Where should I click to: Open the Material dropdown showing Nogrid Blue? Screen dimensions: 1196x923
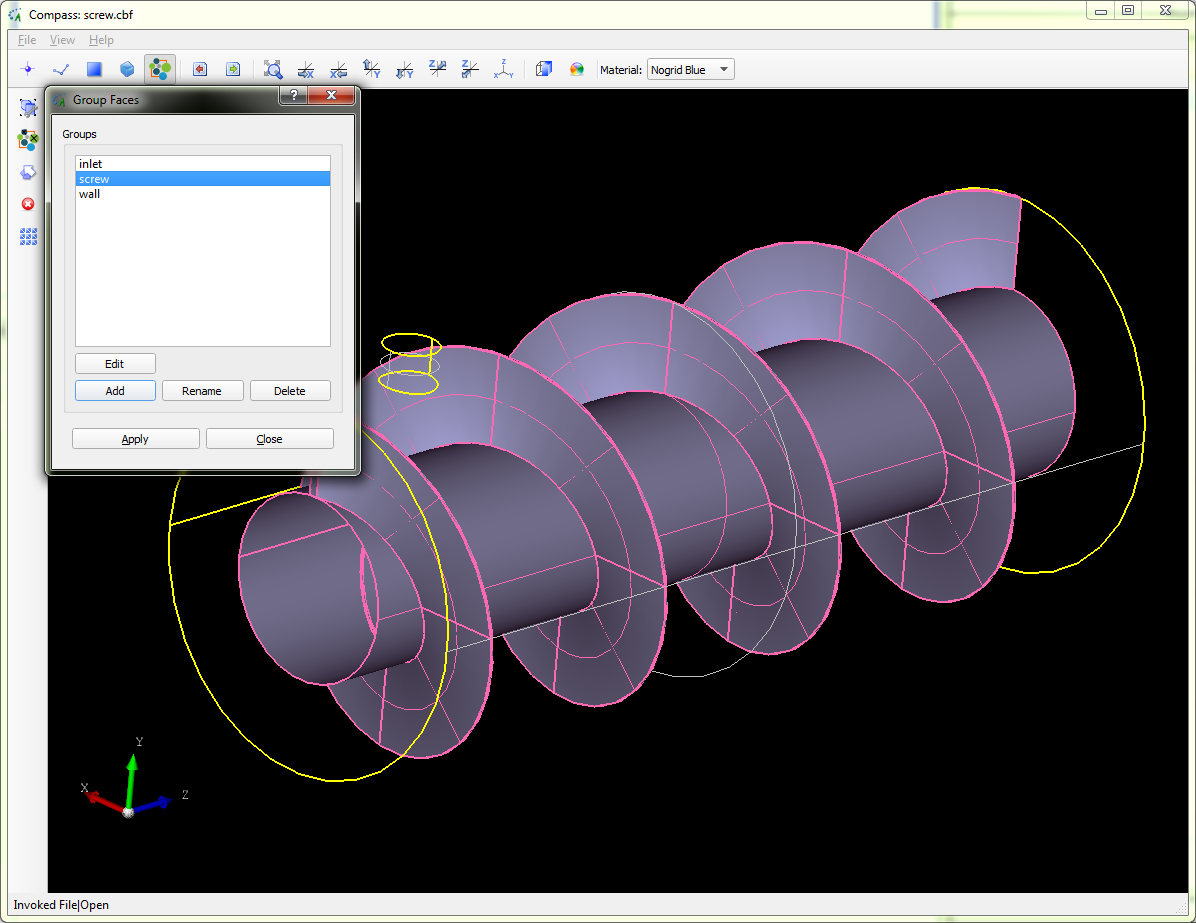click(690, 69)
